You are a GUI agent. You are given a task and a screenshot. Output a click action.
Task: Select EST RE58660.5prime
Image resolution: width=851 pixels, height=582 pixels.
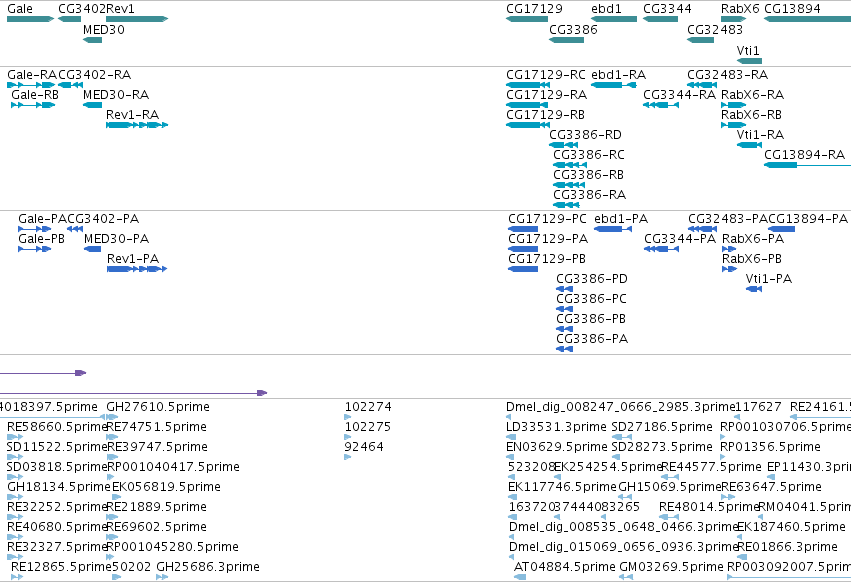(15, 436)
